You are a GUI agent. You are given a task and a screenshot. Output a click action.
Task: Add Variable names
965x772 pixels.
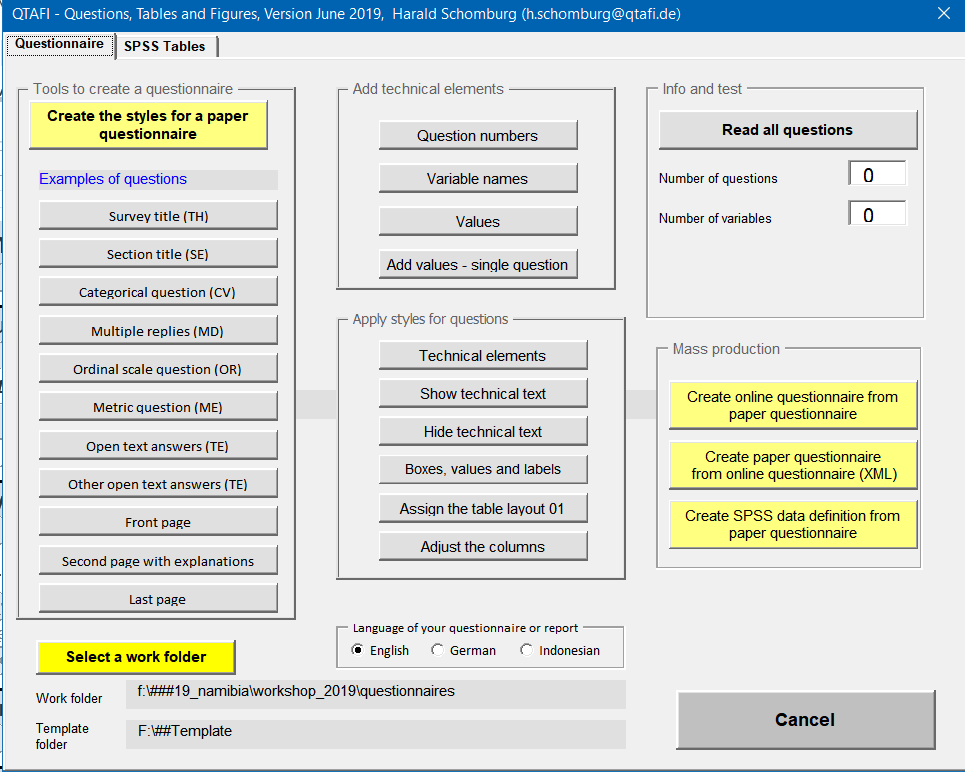click(478, 179)
